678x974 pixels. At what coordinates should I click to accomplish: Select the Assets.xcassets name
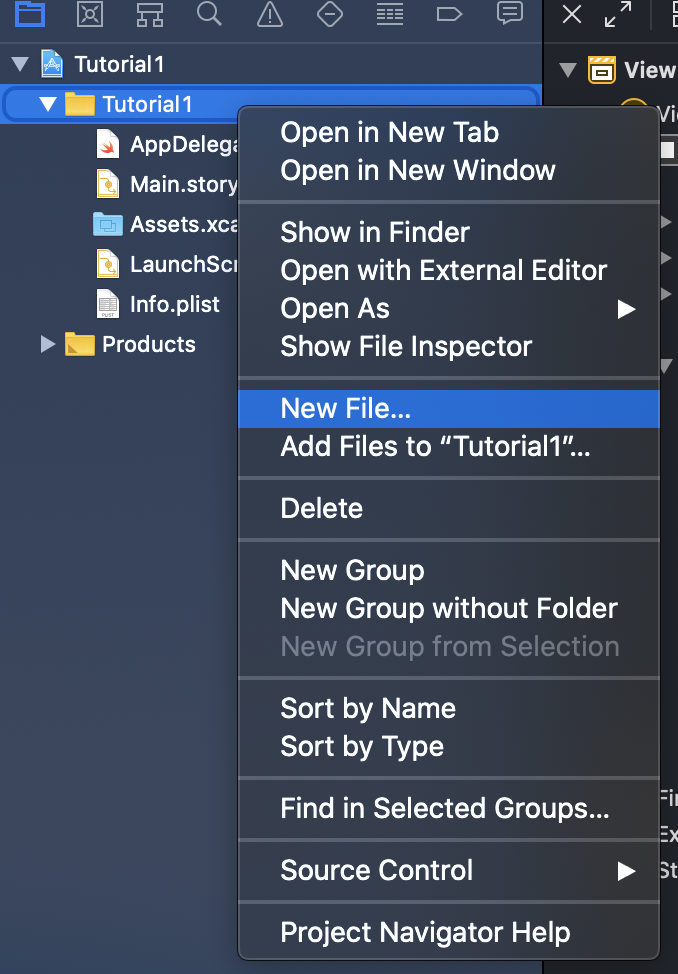point(184,224)
